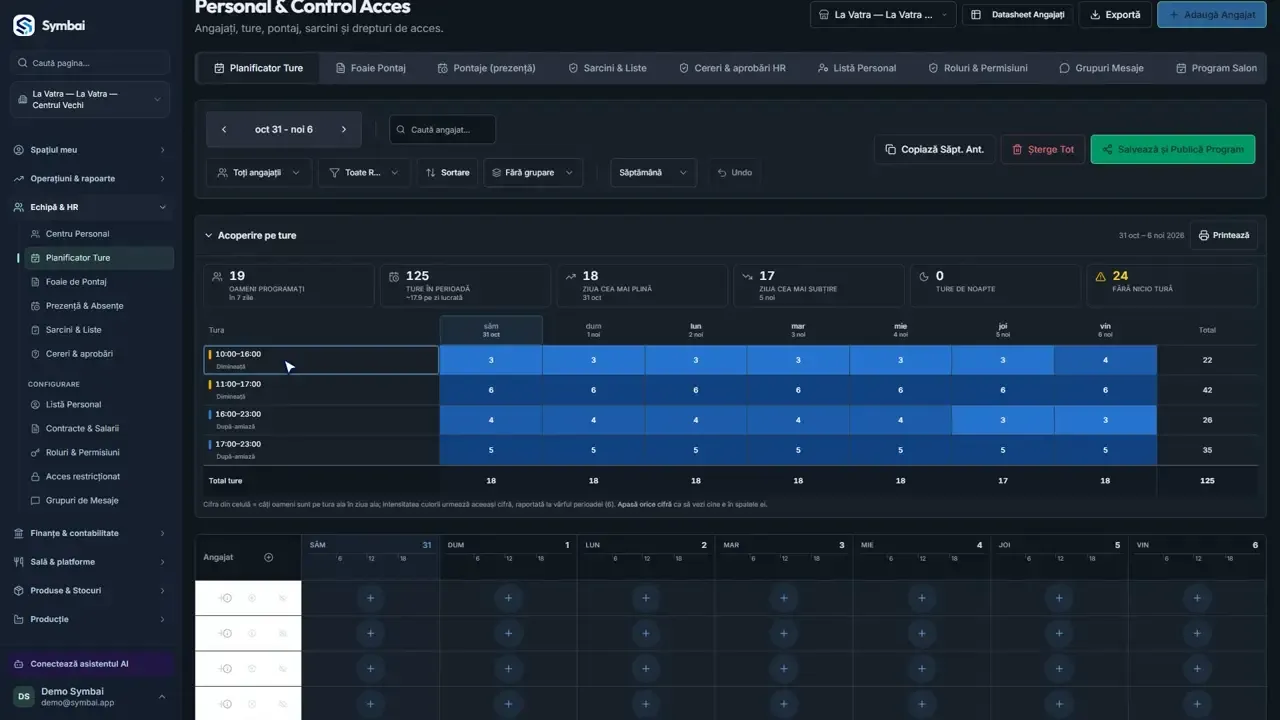1280x720 pixels.
Task: Select the 10:00–16:00 Dimineață shift row label
Action: coord(321,360)
